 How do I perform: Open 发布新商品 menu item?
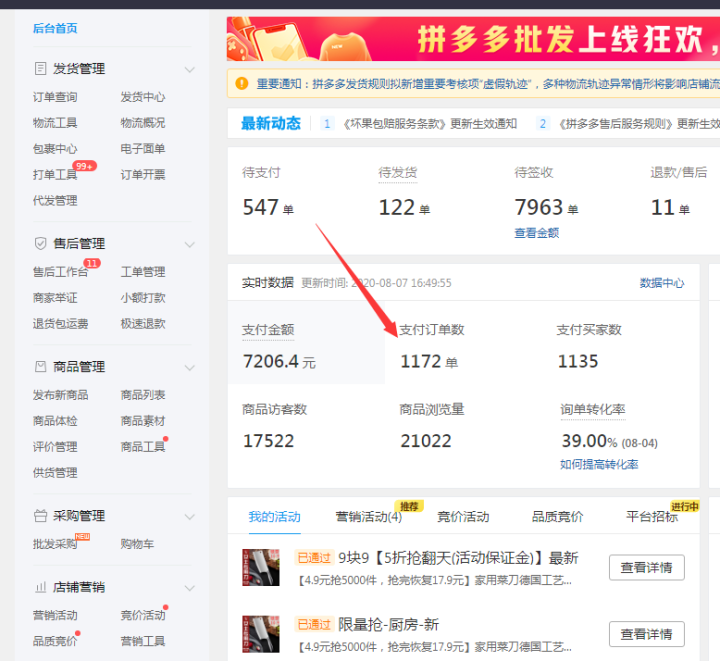60,395
